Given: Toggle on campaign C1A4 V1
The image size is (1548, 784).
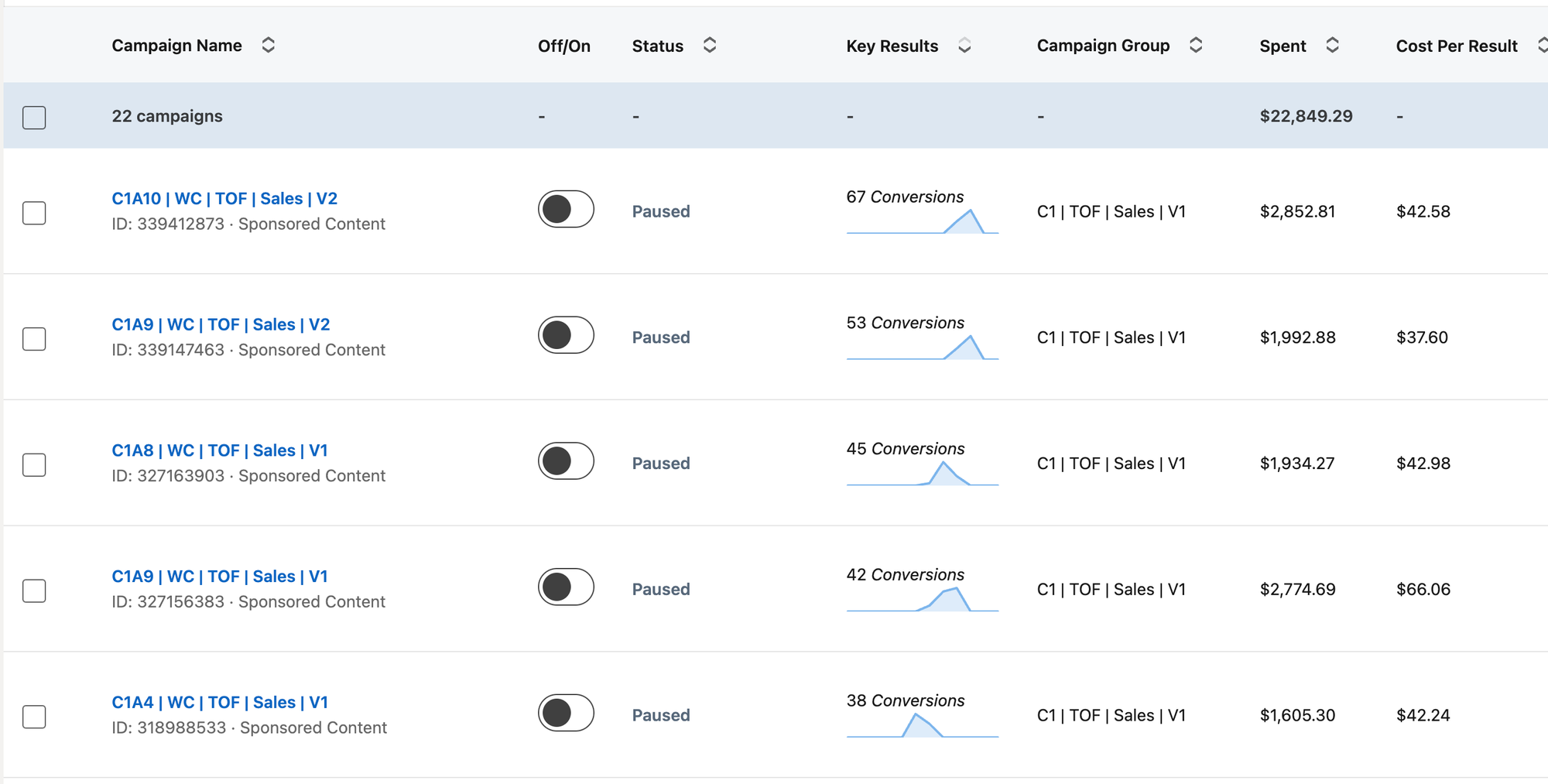Looking at the screenshot, I should tap(566, 714).
